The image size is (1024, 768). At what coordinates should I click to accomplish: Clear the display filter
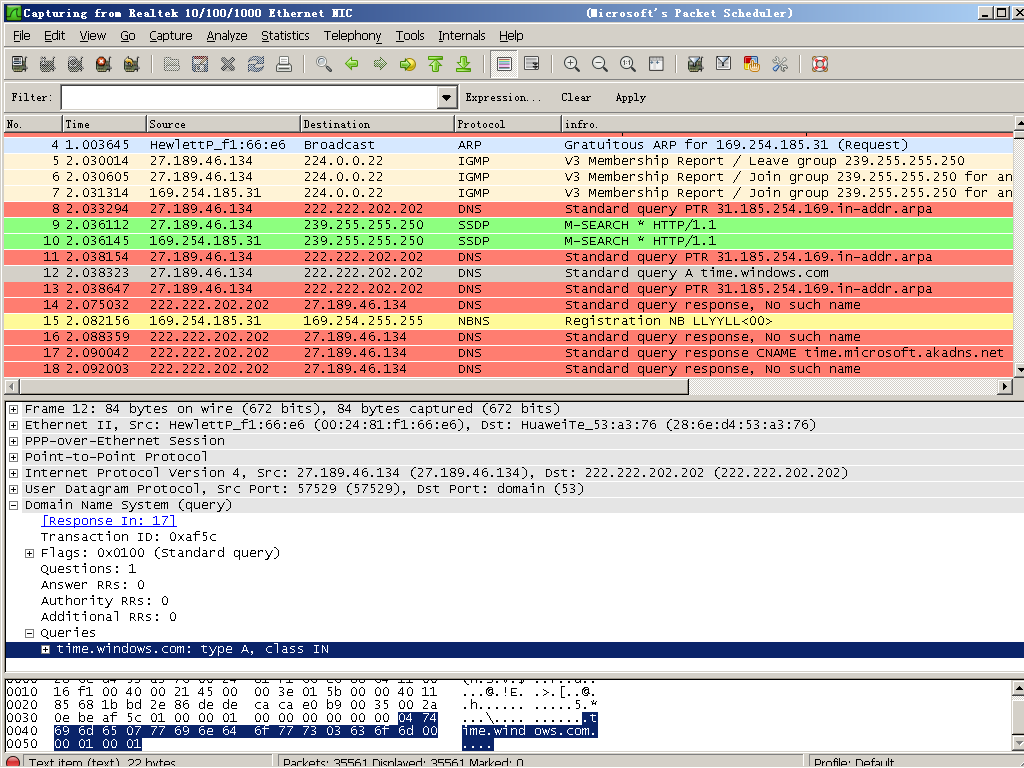[576, 97]
